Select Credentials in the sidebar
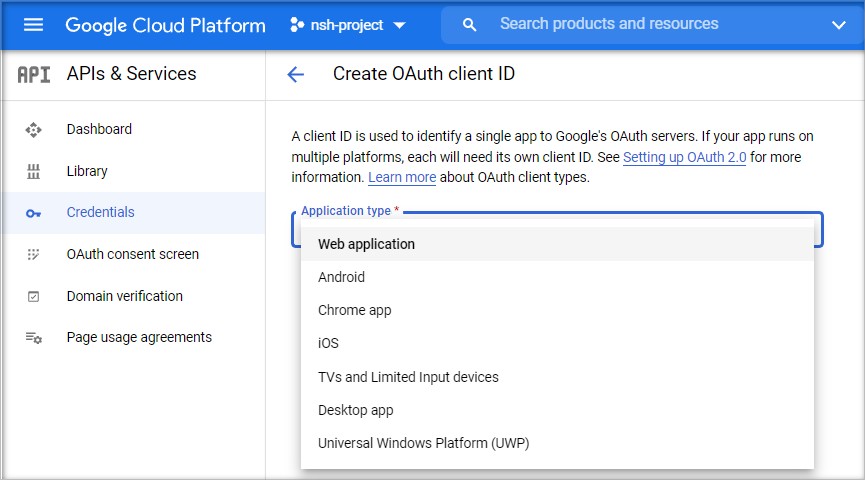 [133, 212]
